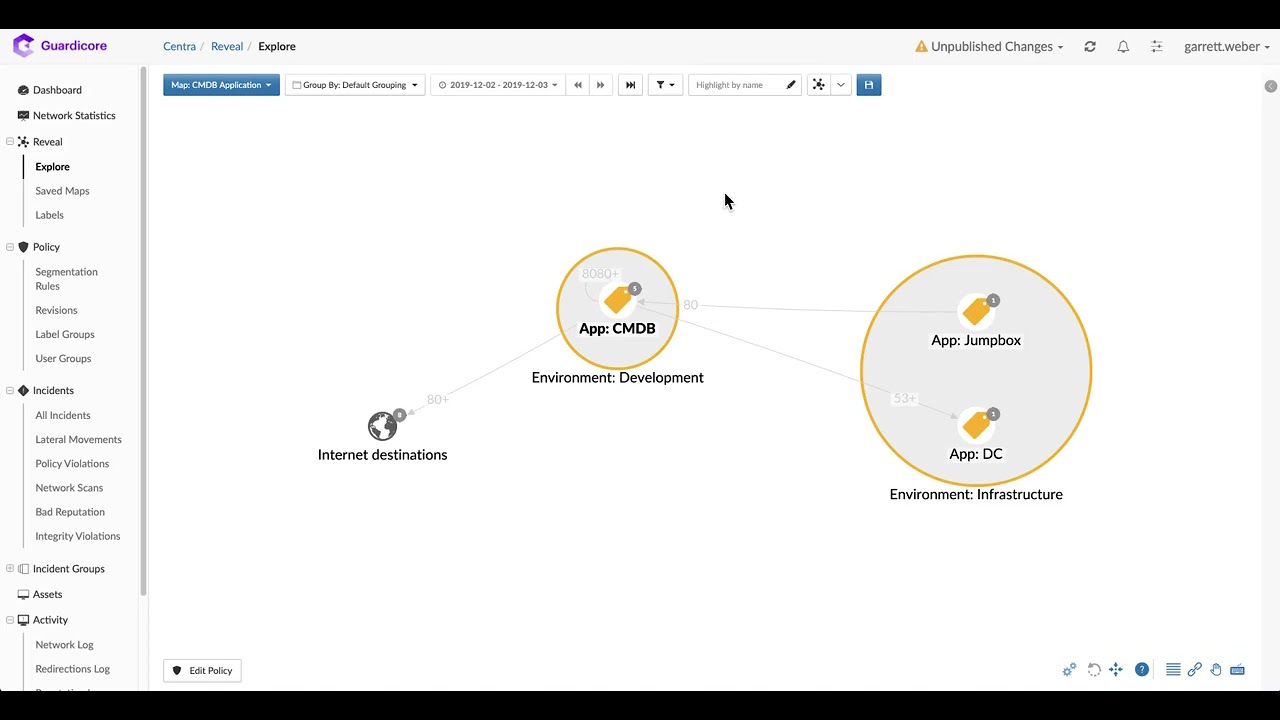
Task: Click the chain link icon
Action: [1194, 670]
